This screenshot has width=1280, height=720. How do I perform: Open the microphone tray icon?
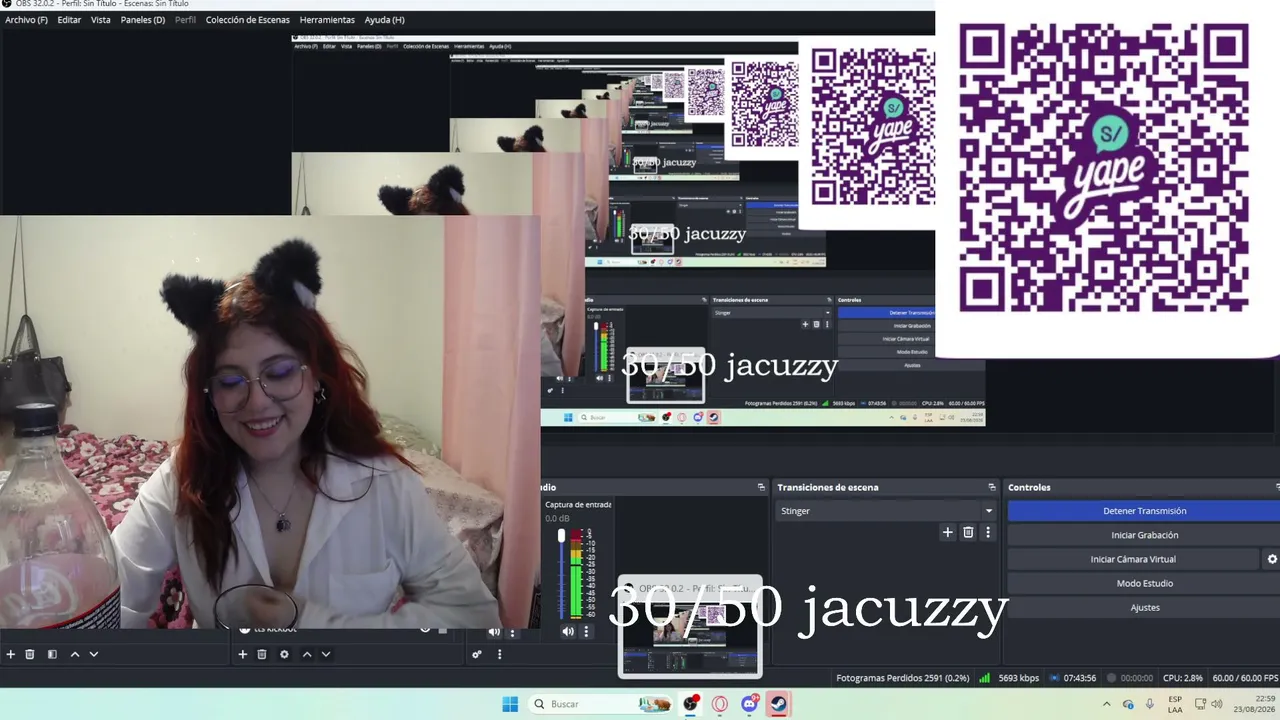click(1150, 704)
